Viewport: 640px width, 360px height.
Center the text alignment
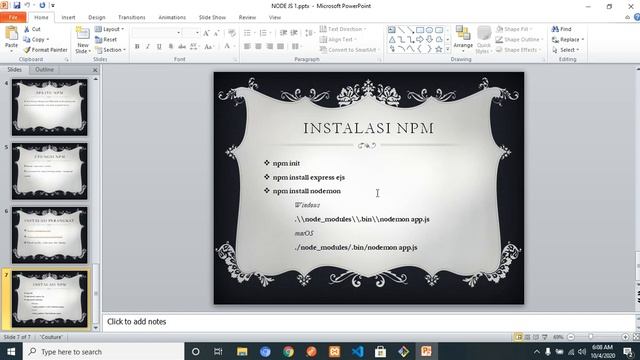[258, 47]
